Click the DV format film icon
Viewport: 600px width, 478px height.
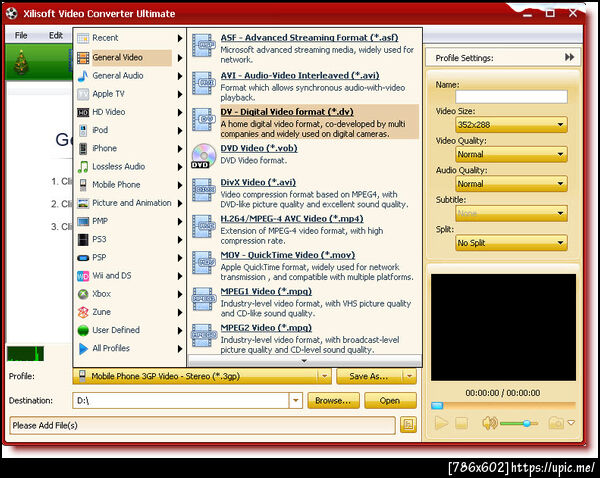pyautogui.click(x=202, y=119)
